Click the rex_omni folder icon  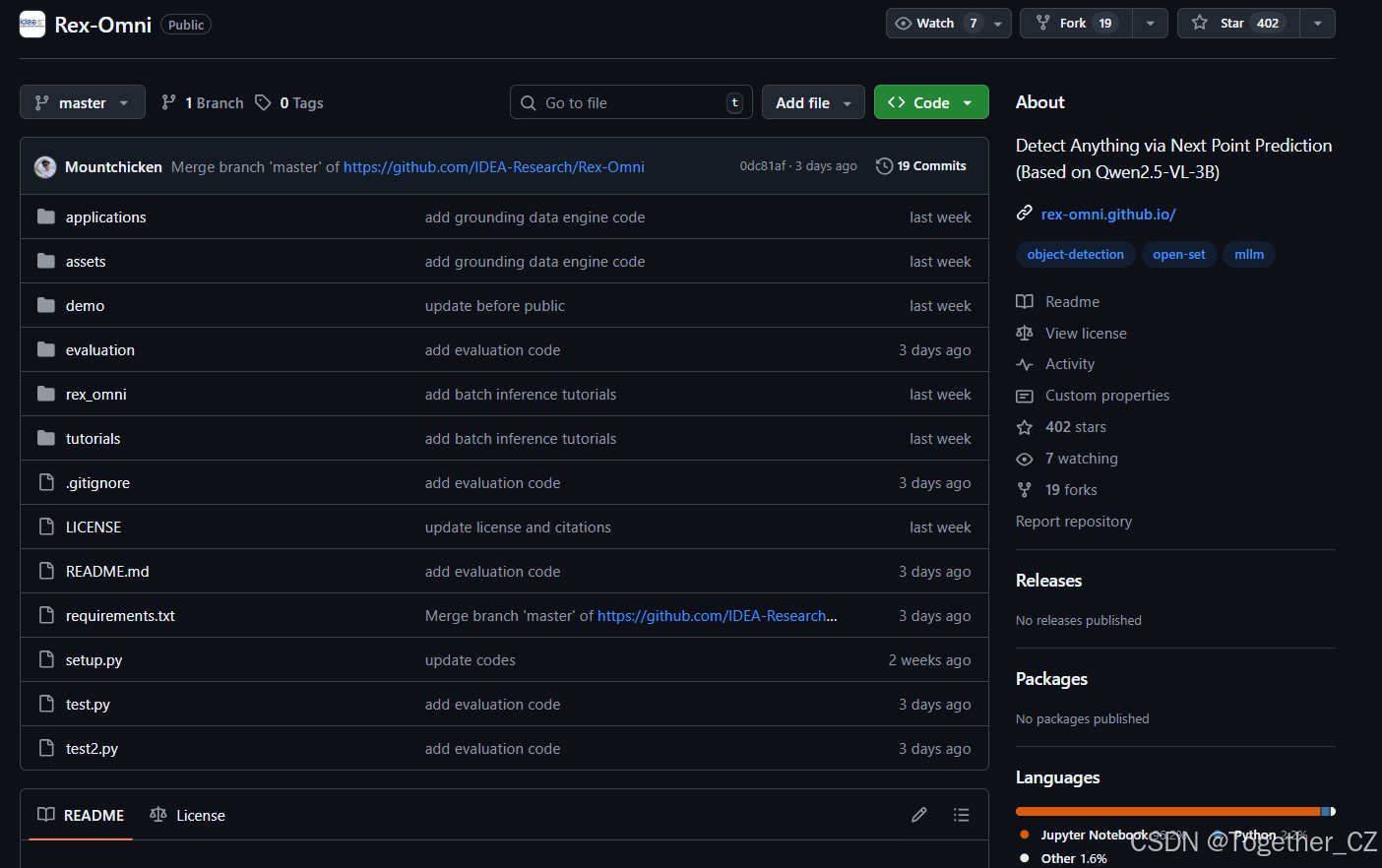coord(46,394)
